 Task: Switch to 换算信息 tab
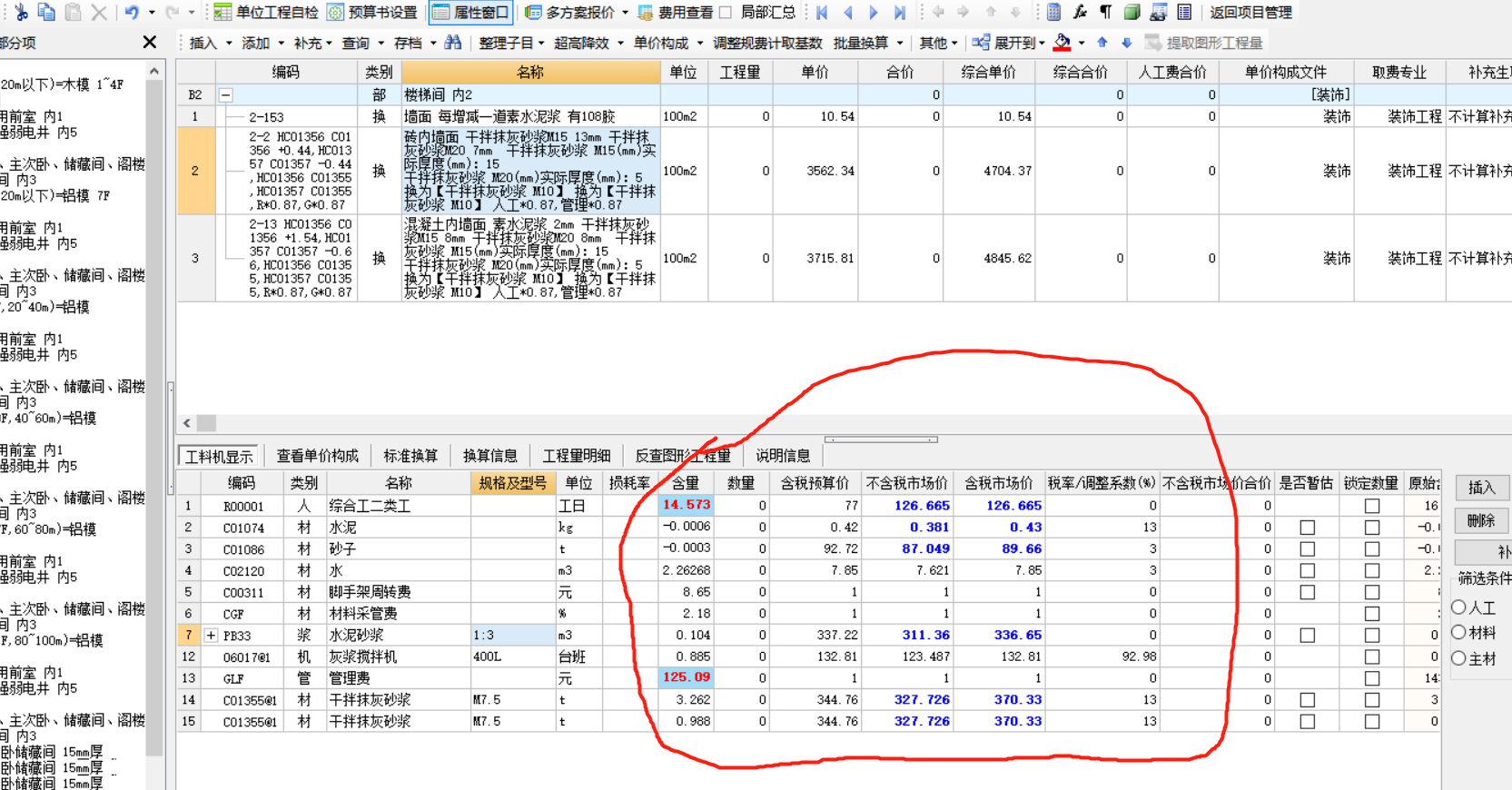490,456
